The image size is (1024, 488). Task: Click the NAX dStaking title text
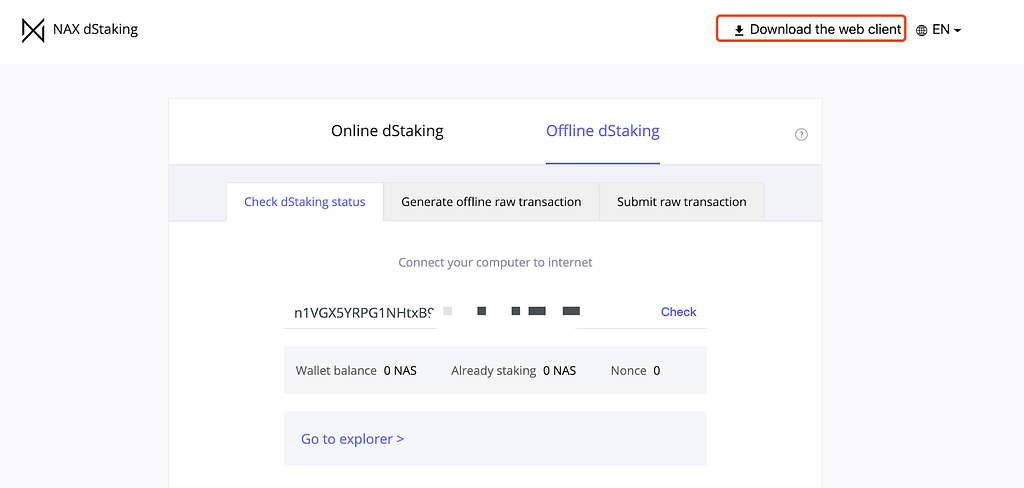(95, 29)
